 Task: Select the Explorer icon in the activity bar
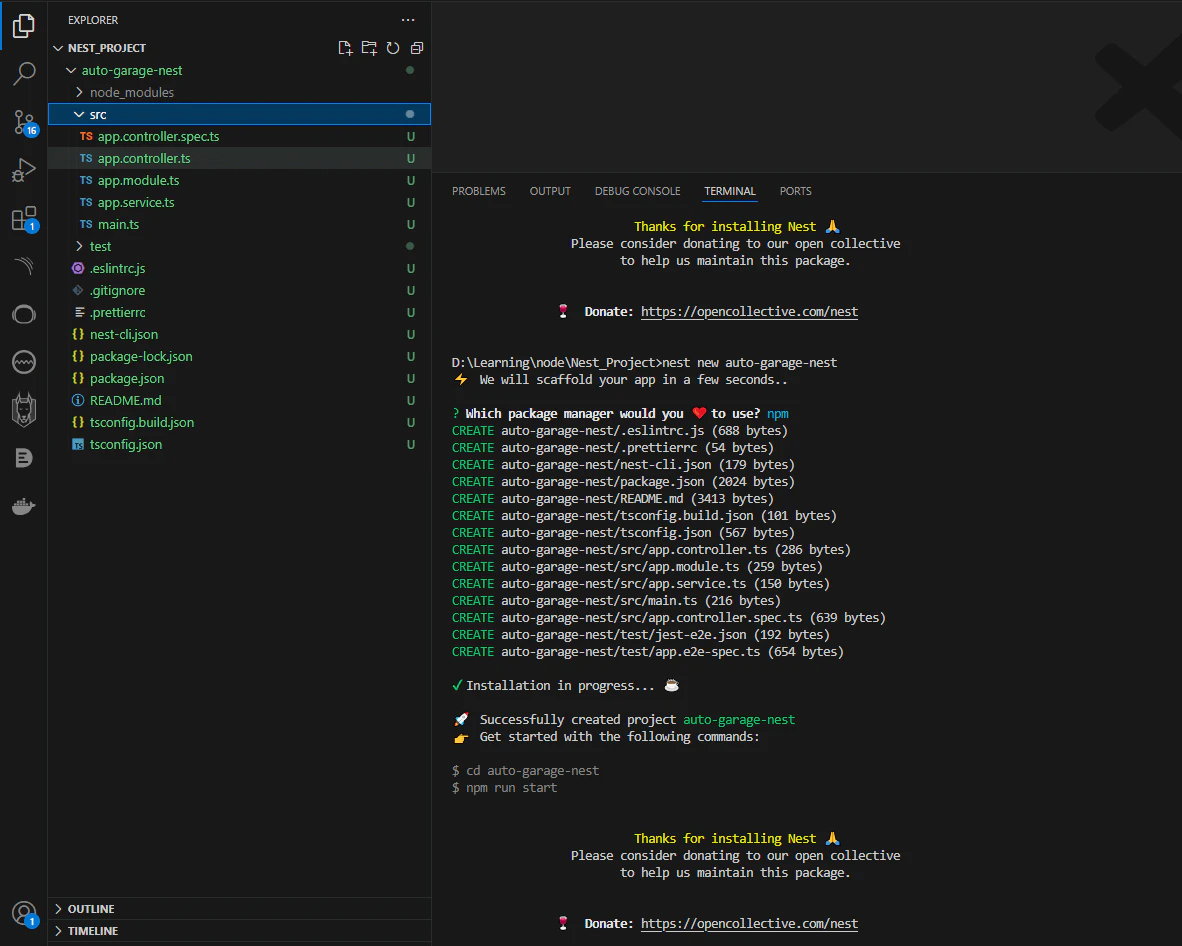pos(24,26)
